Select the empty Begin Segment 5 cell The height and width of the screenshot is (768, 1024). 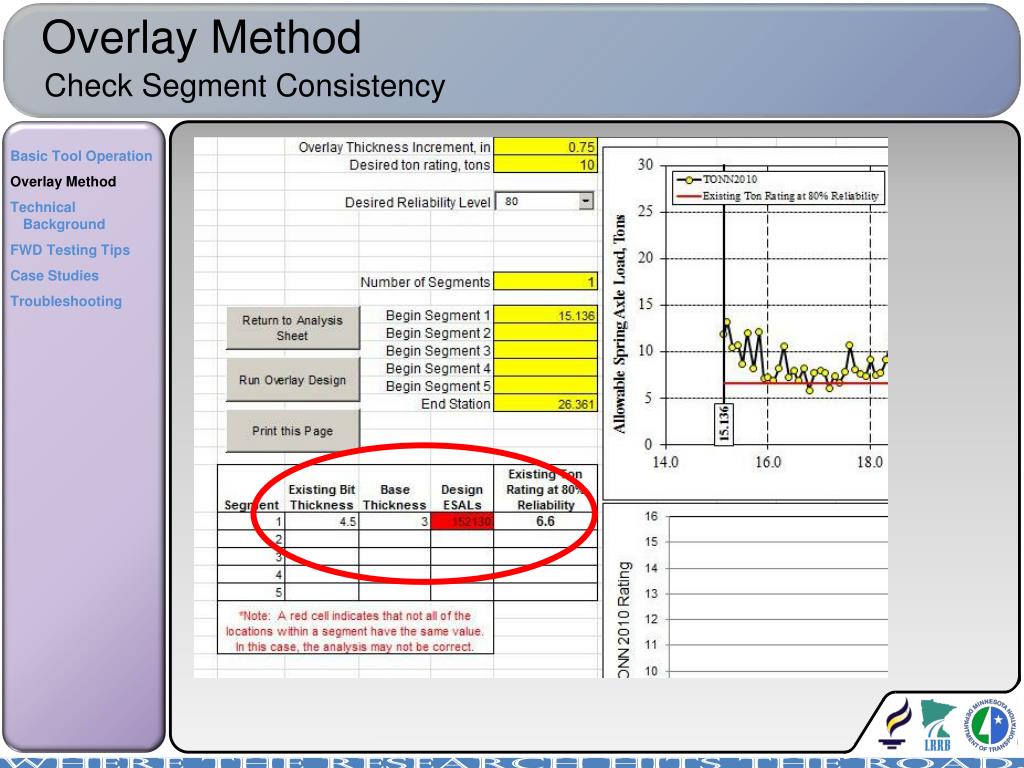coord(545,385)
